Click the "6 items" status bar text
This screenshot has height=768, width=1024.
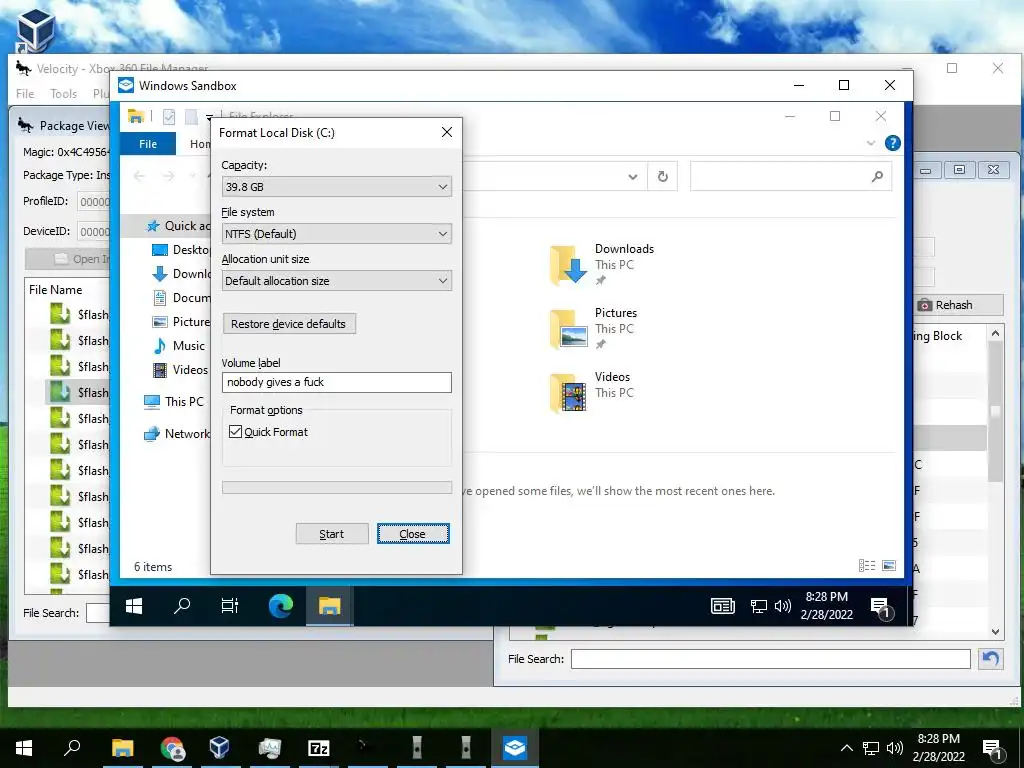[x=153, y=567]
